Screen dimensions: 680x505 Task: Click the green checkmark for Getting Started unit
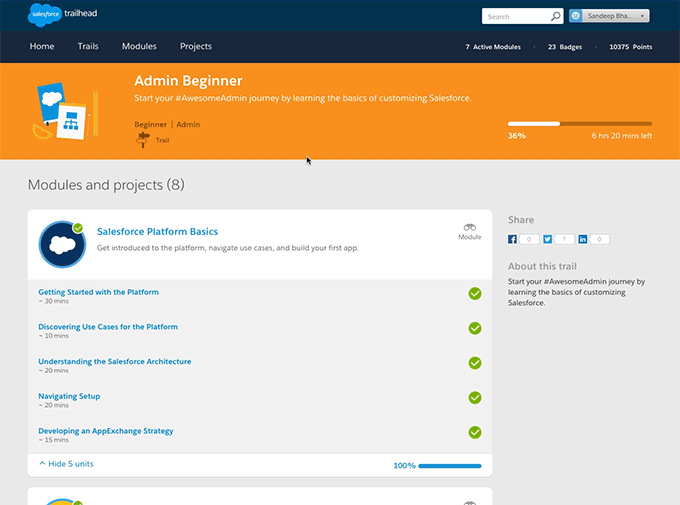(x=475, y=294)
